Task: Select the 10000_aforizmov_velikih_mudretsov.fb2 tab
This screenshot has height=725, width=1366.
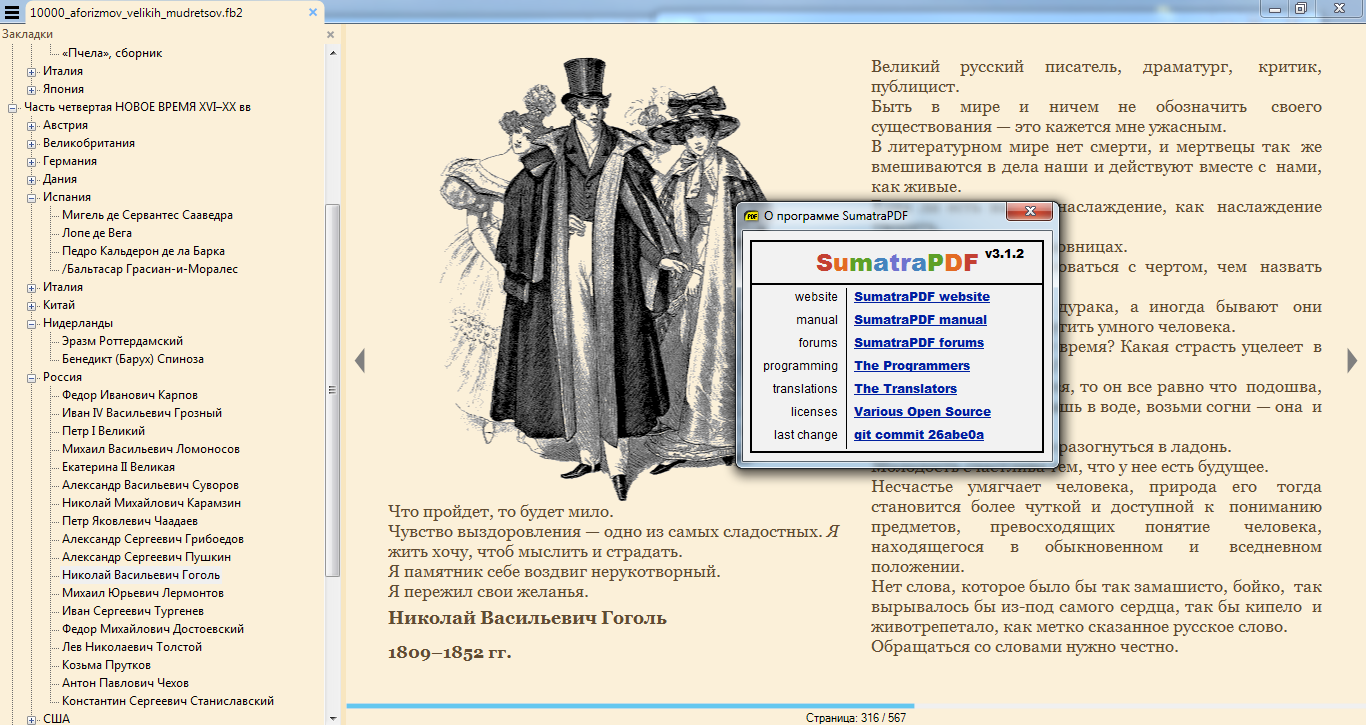Action: coord(135,13)
